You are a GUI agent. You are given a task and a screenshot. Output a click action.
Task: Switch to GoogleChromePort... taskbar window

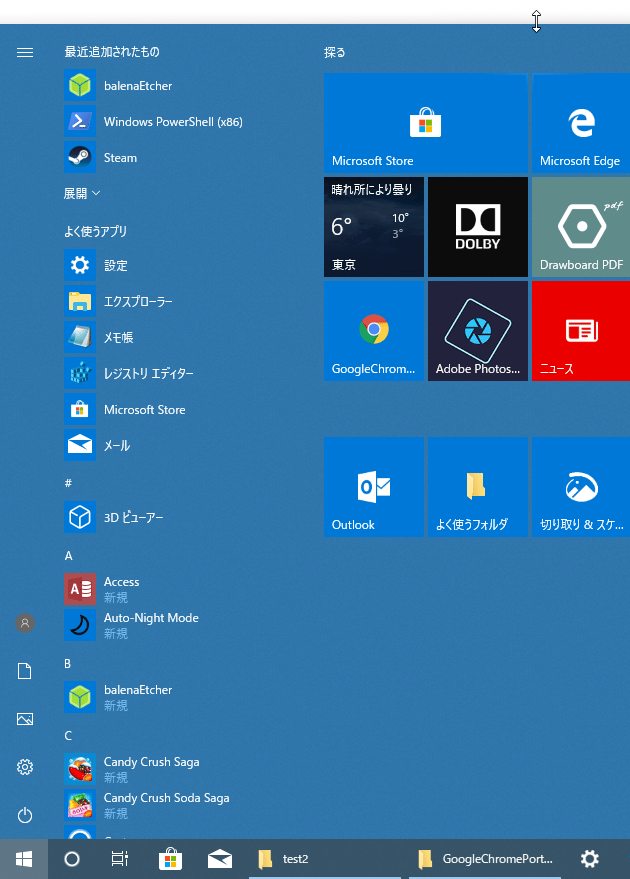[x=485, y=859]
